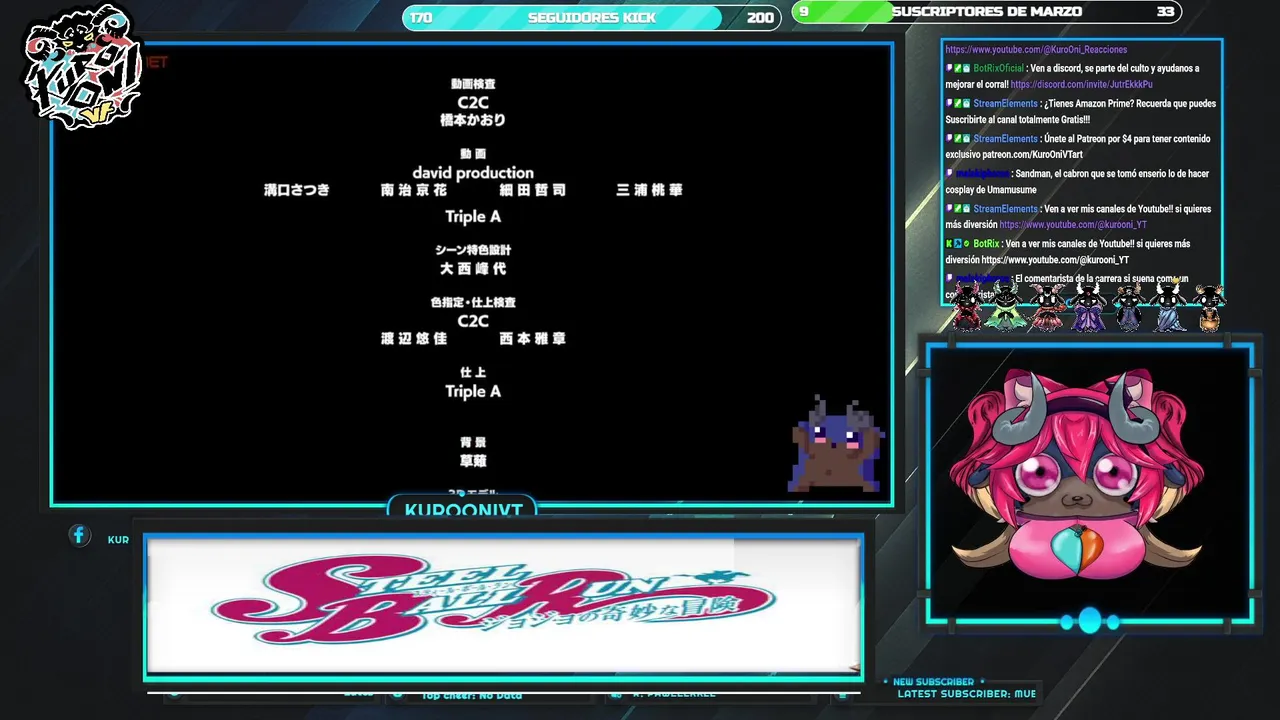The width and height of the screenshot is (1280, 720).
Task: Click the subscriber goal value 33
Action: (x=1165, y=12)
